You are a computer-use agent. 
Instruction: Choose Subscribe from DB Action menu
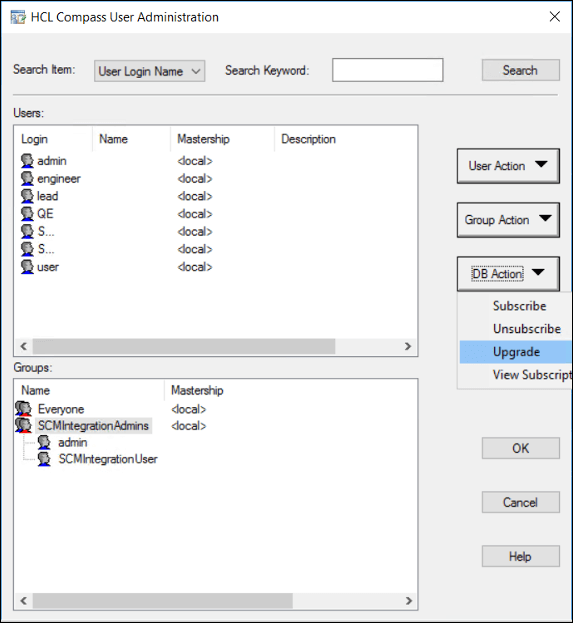pos(519,306)
